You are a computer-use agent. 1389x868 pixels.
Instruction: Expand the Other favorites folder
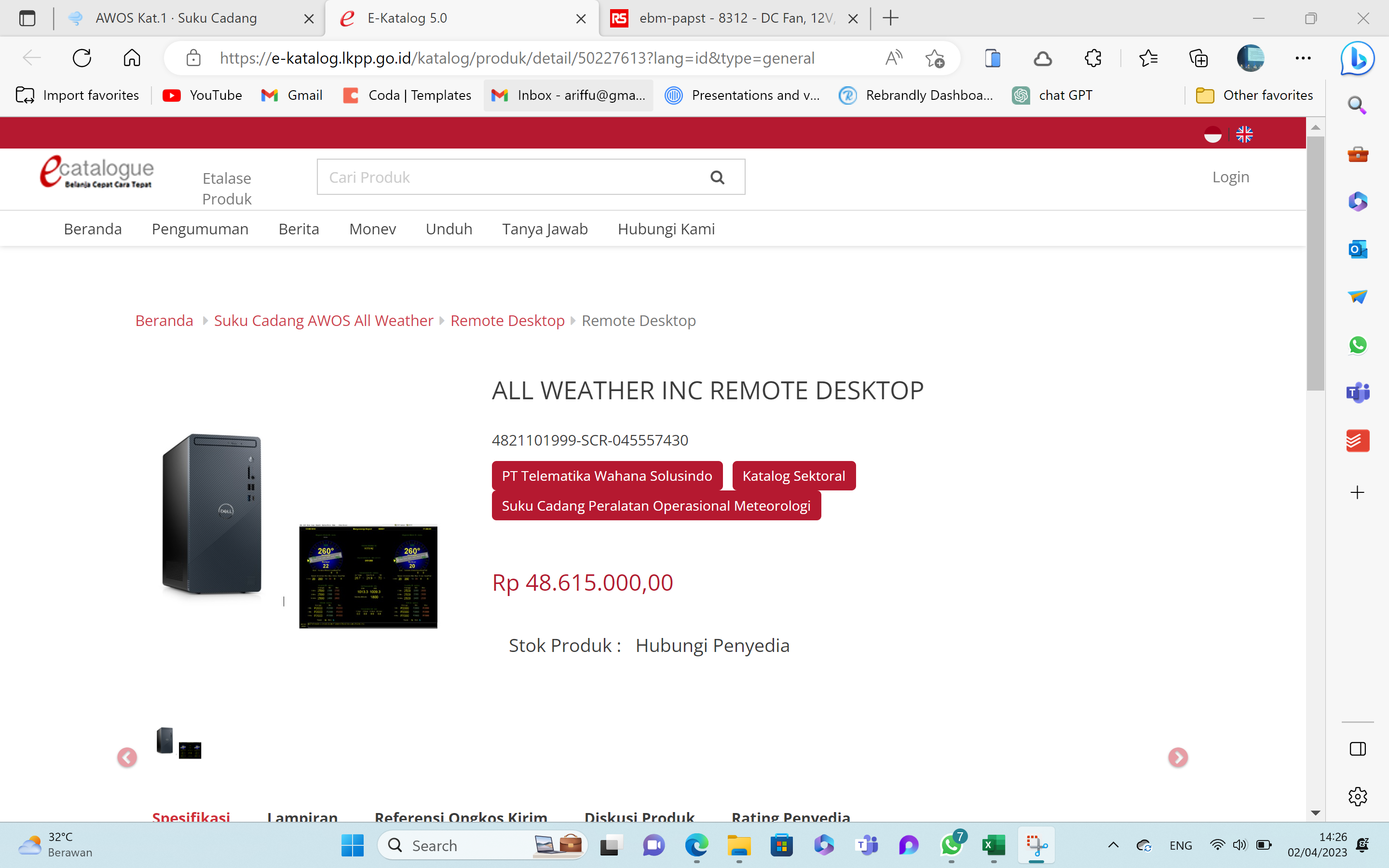[x=1255, y=95]
